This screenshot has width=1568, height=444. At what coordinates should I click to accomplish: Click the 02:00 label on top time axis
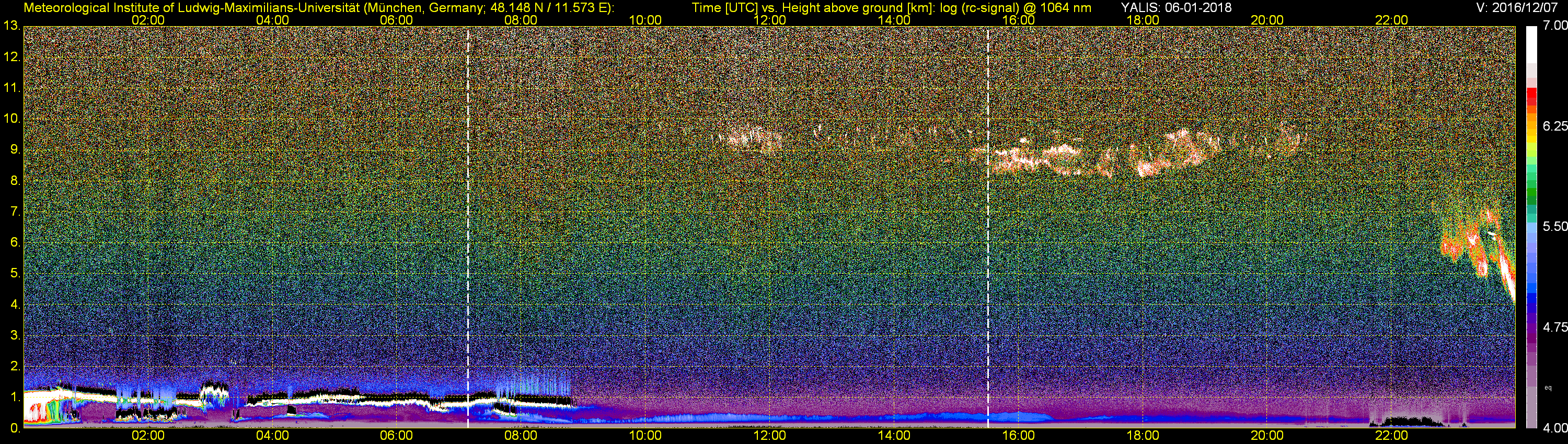[x=148, y=20]
